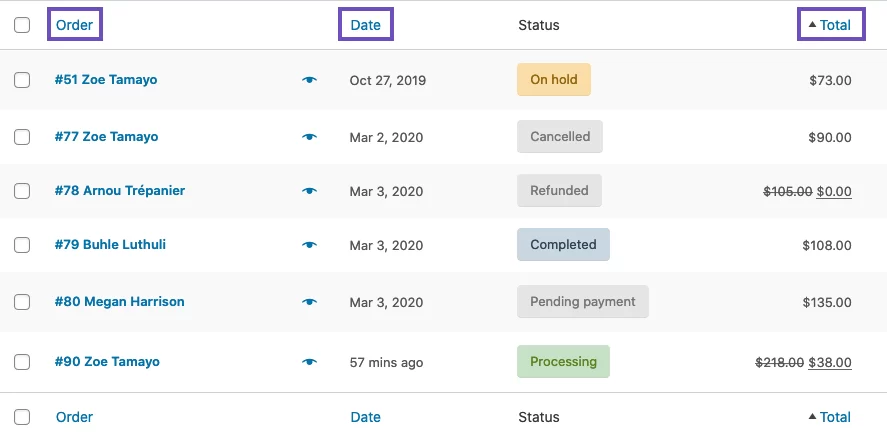This screenshot has width=887, height=440.
Task: Preview order #79 Buhle Luthuli
Action: [x=309, y=245]
